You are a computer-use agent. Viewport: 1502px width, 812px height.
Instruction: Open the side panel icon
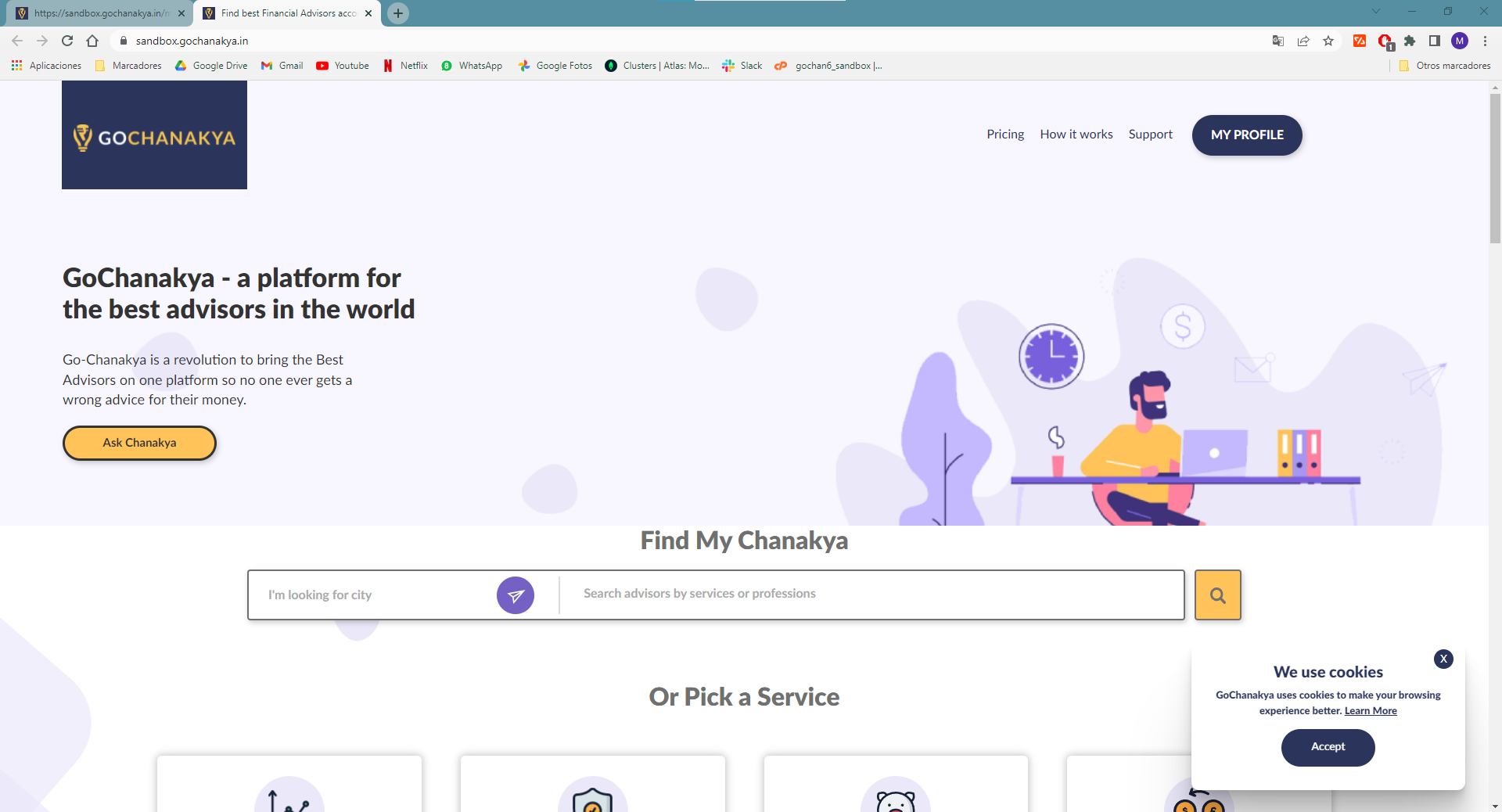(x=1435, y=41)
